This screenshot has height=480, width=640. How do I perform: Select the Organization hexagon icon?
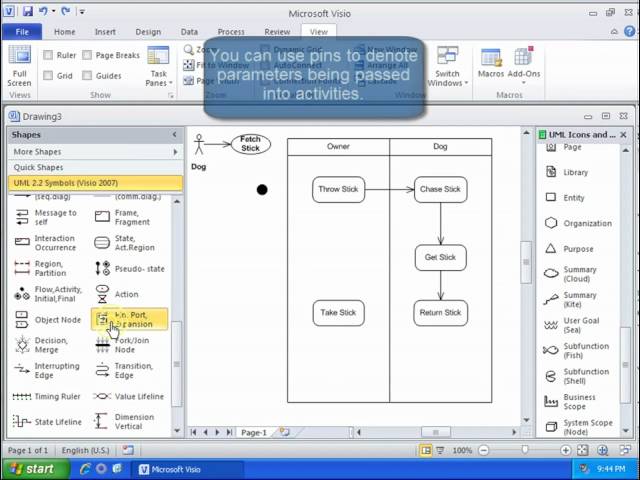[551, 223]
